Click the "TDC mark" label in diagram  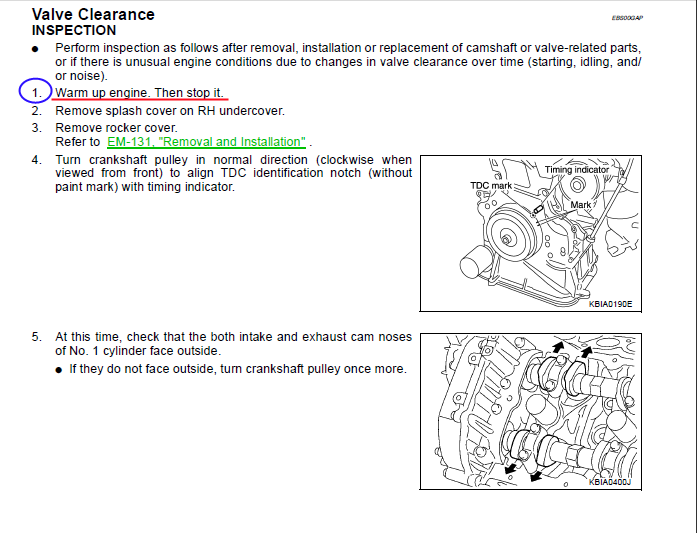[x=491, y=185]
